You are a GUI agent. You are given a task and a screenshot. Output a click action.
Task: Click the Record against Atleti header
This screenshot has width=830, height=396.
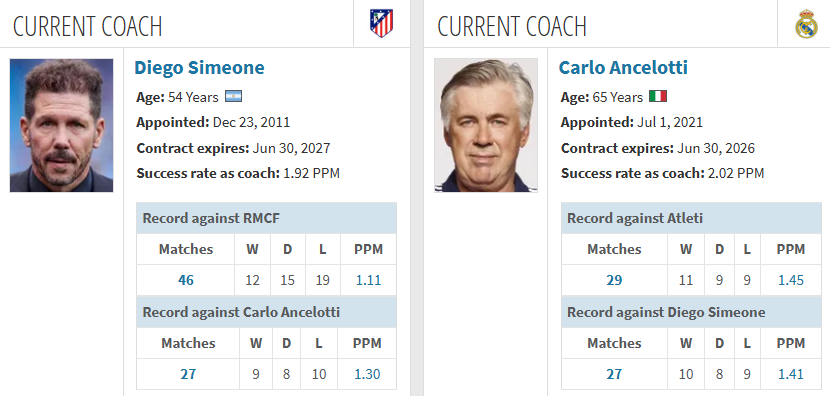(x=691, y=218)
